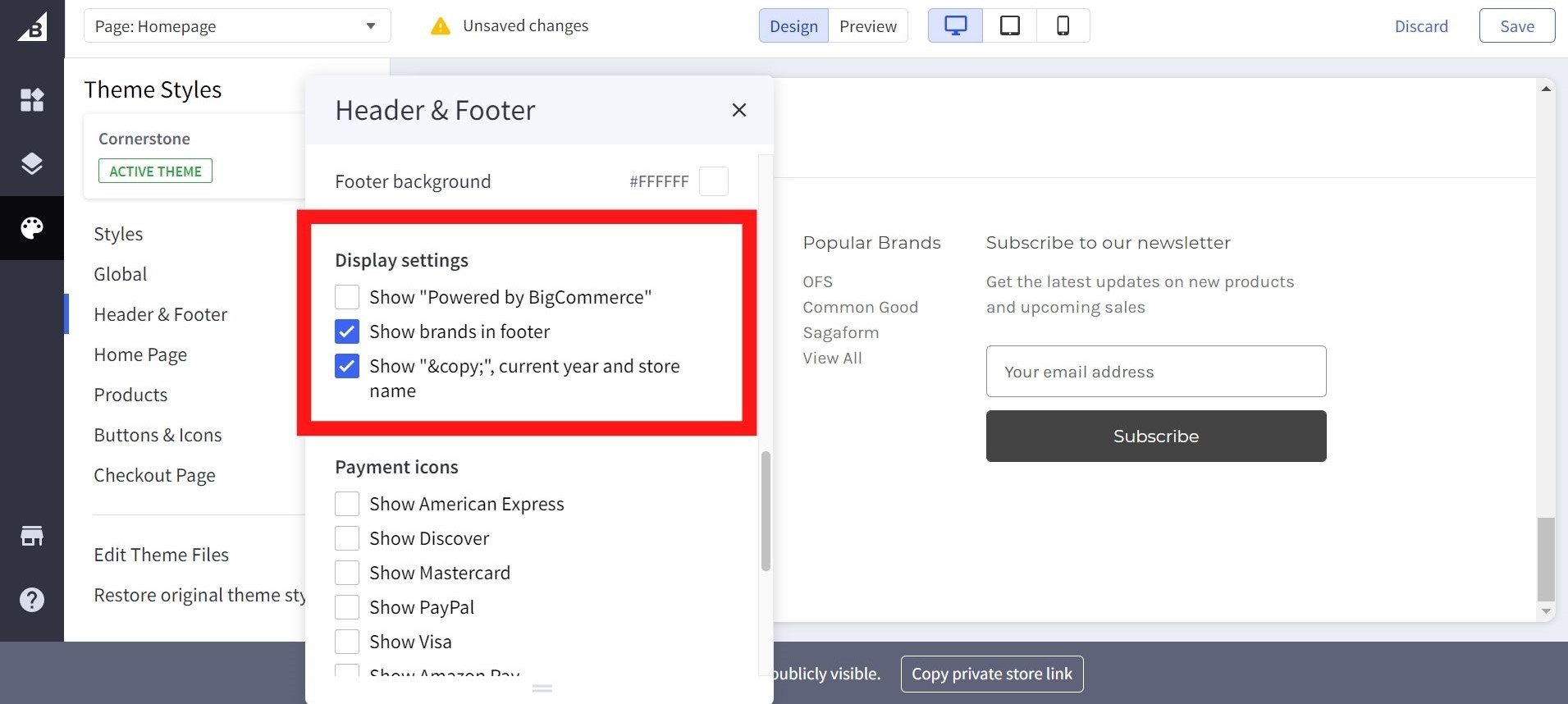Switch to tablet viewport icon
1568x704 pixels.
click(1009, 25)
